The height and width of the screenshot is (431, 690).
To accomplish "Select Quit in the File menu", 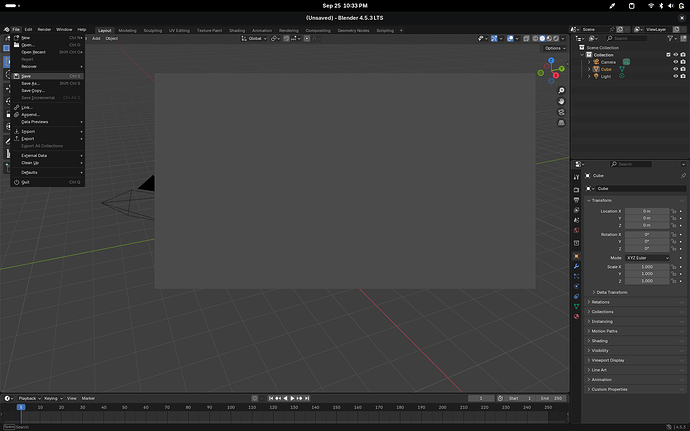I will pos(26,182).
